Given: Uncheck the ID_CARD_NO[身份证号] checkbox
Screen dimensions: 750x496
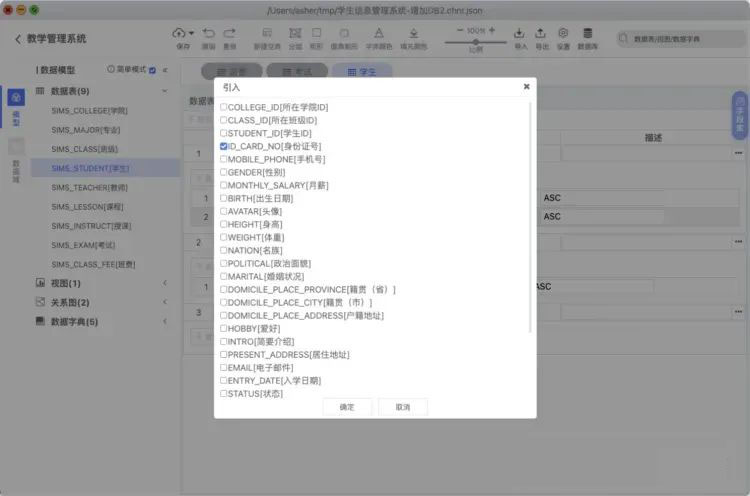Looking at the screenshot, I should pyautogui.click(x=224, y=146).
